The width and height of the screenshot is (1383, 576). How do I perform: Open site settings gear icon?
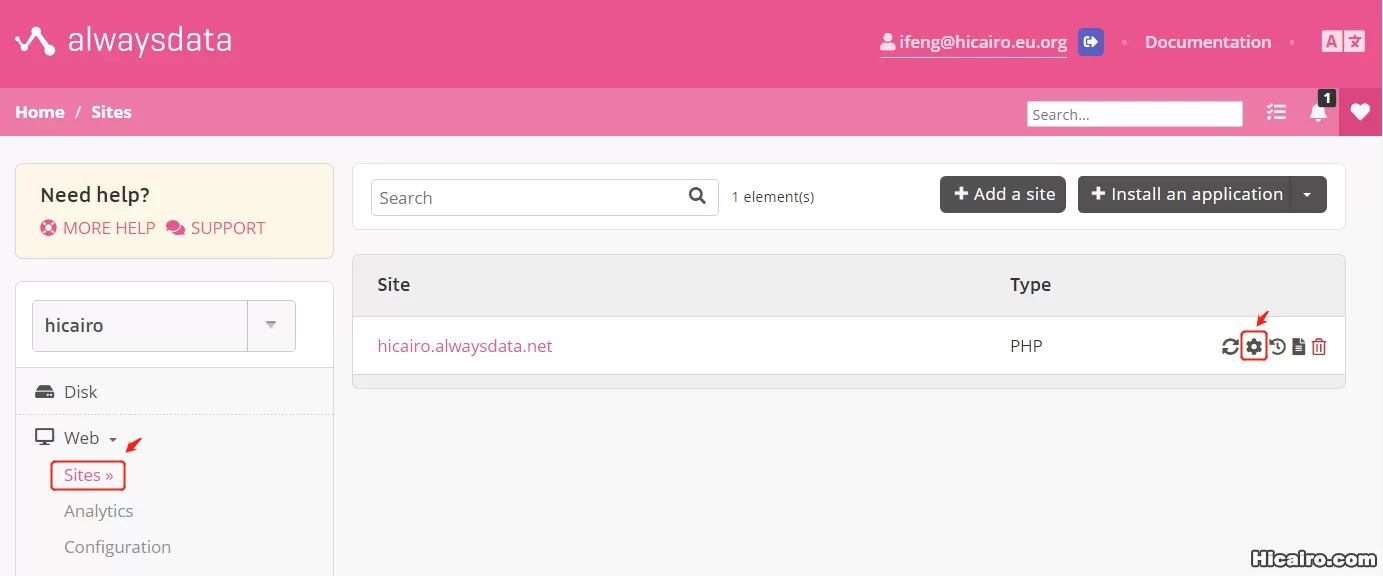(1254, 347)
